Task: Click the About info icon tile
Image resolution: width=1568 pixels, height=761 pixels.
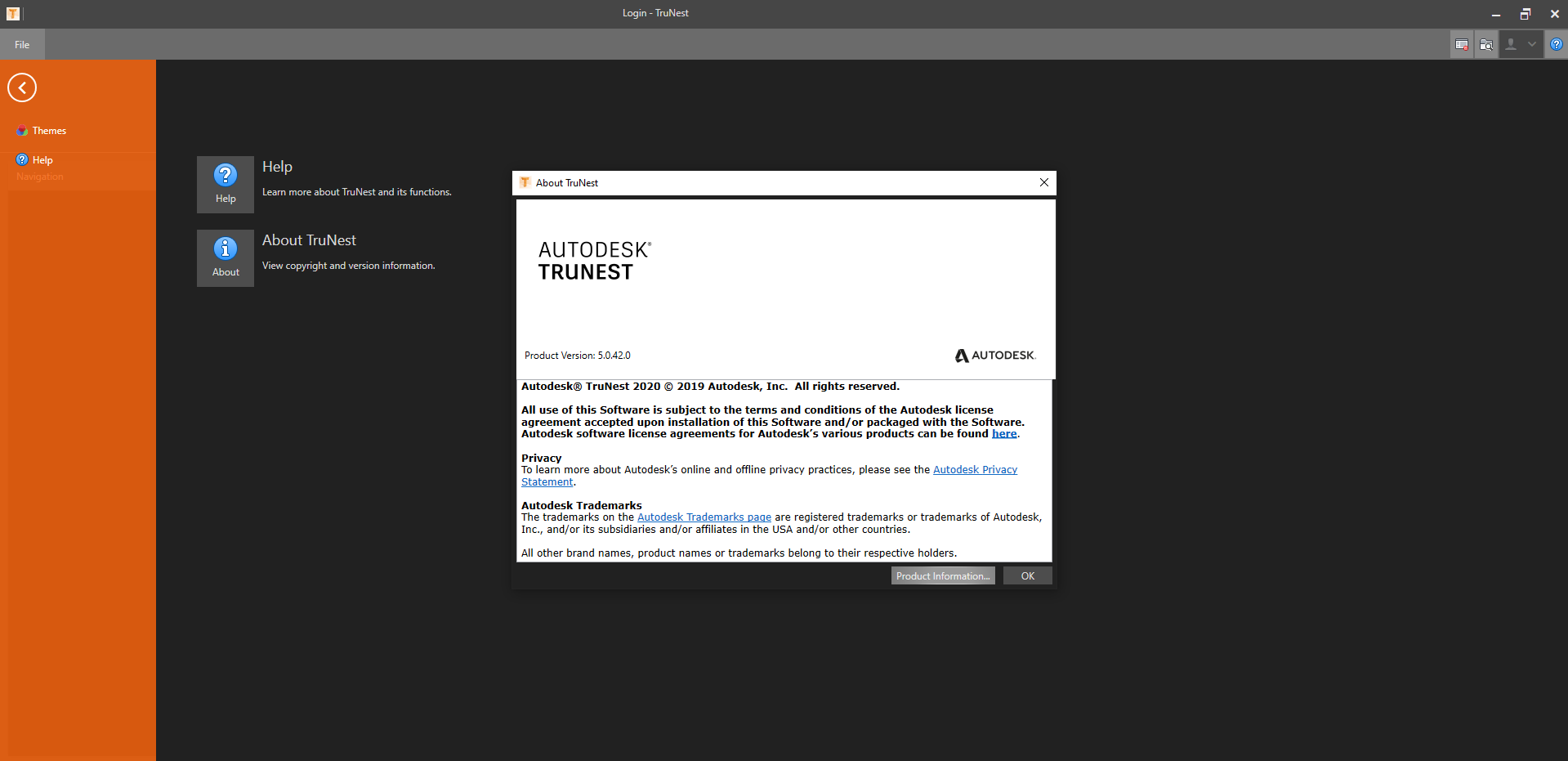Action: point(226,258)
